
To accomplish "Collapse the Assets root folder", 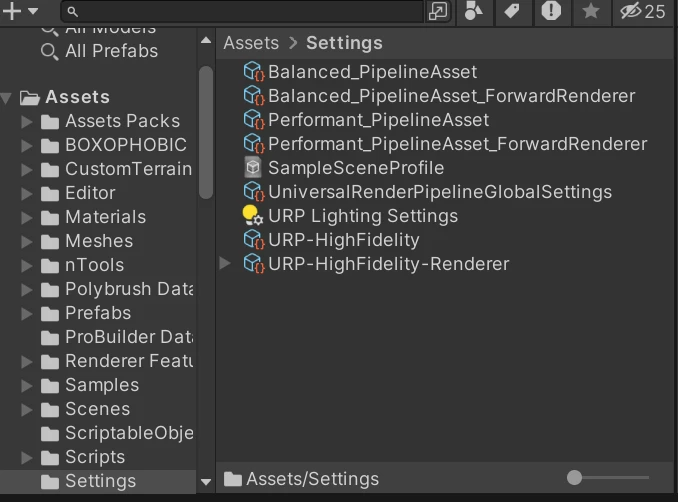I will [8, 97].
